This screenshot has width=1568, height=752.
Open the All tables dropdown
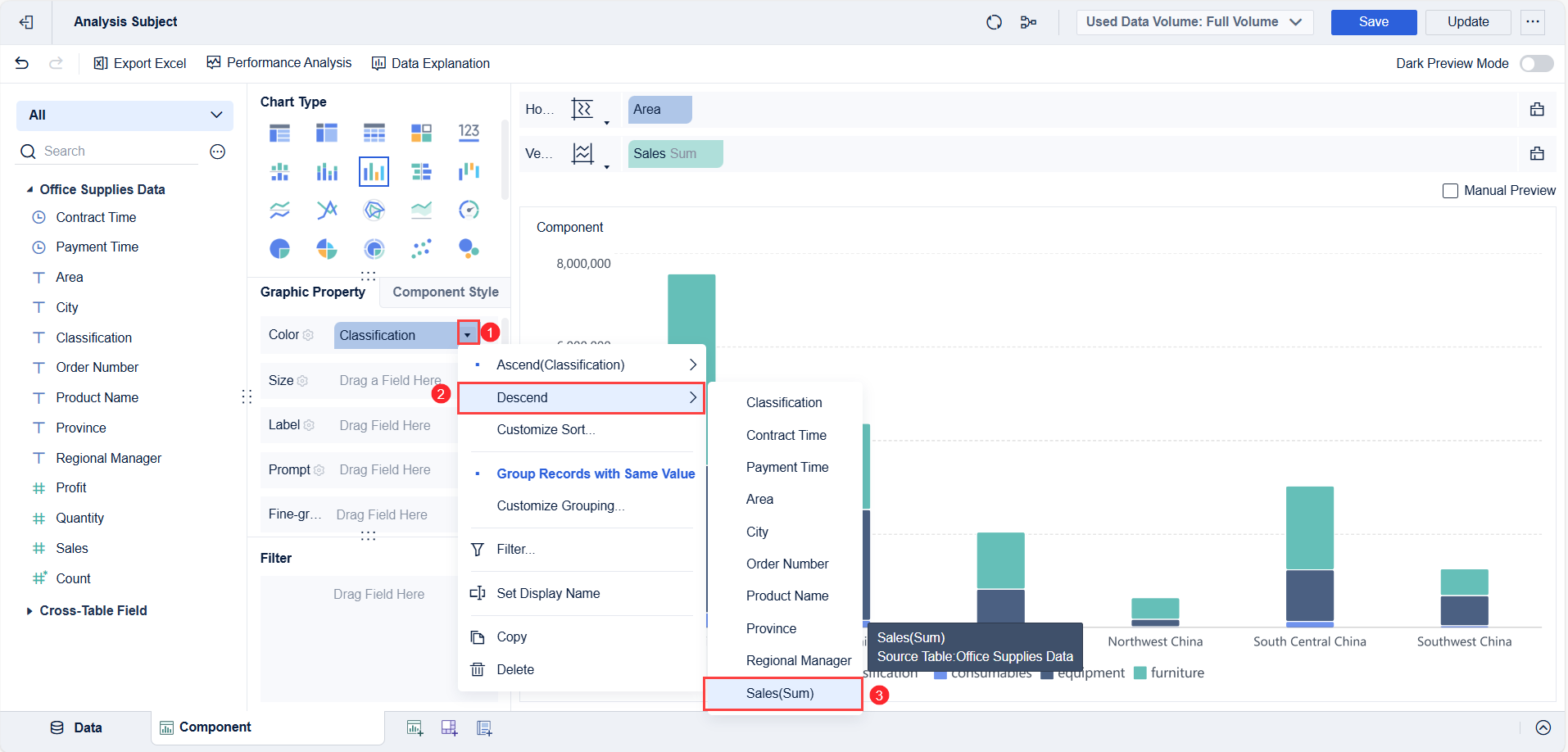pyautogui.click(x=125, y=116)
